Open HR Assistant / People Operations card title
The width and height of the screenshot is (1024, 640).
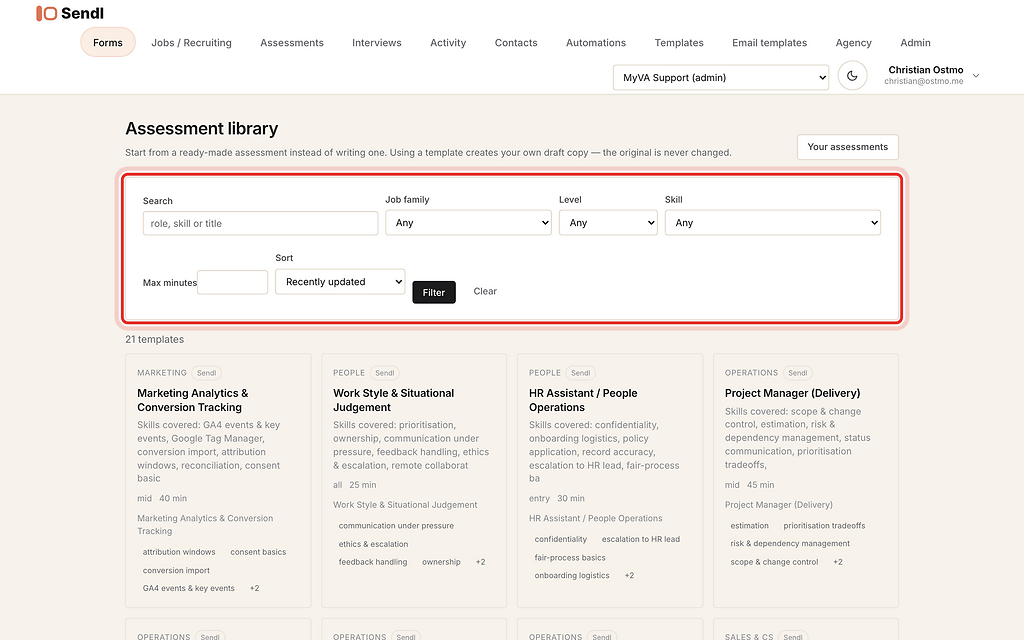(583, 400)
